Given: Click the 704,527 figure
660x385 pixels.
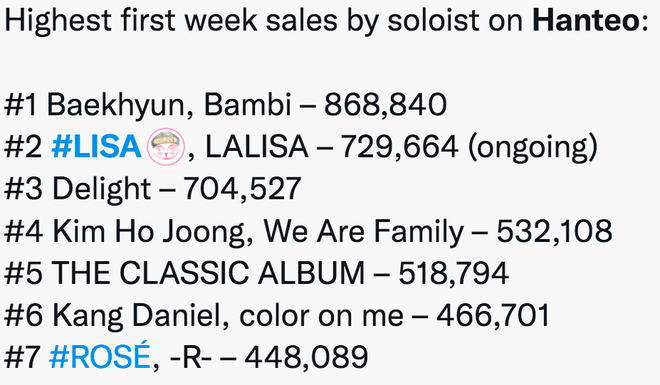Looking at the screenshot, I should 242,189.
